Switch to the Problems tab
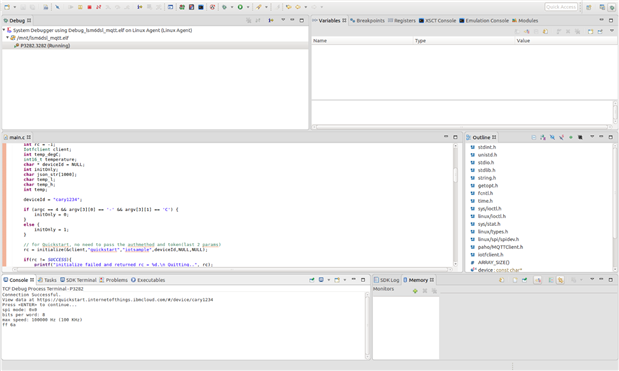Viewport: 619px width, 371px height. point(113,280)
